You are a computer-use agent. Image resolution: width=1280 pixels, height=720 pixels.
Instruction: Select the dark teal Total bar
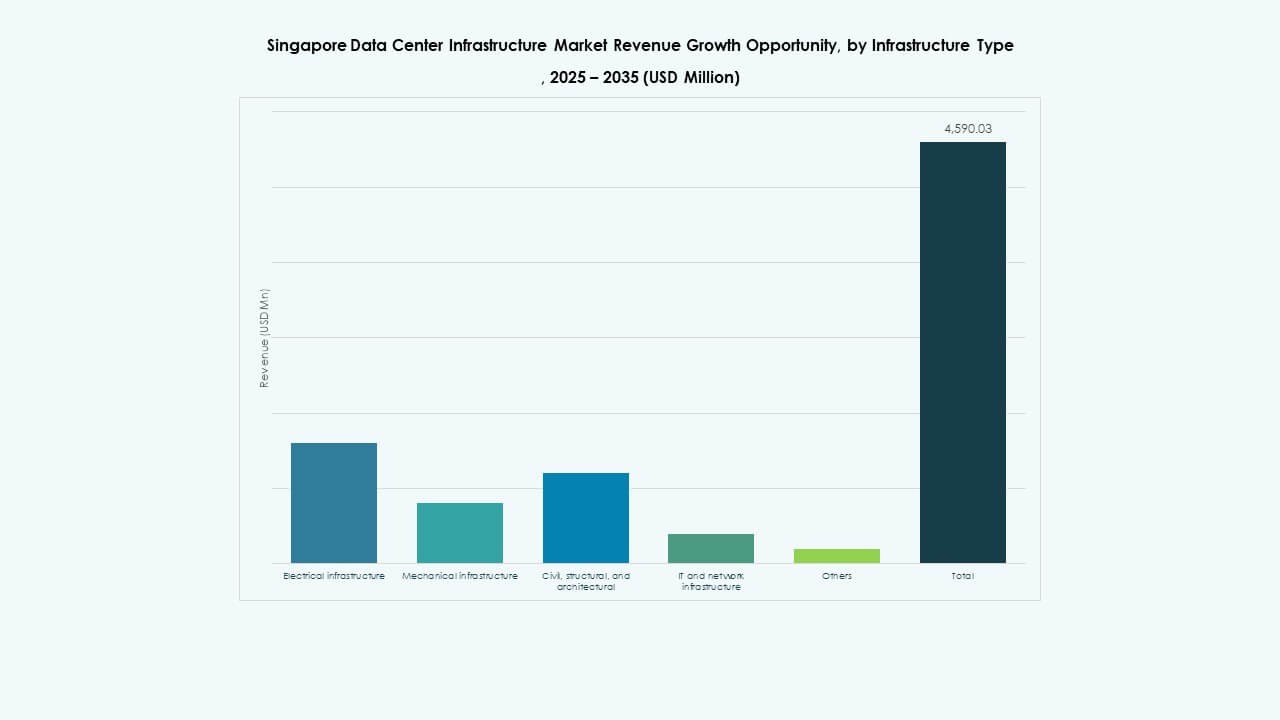point(962,350)
